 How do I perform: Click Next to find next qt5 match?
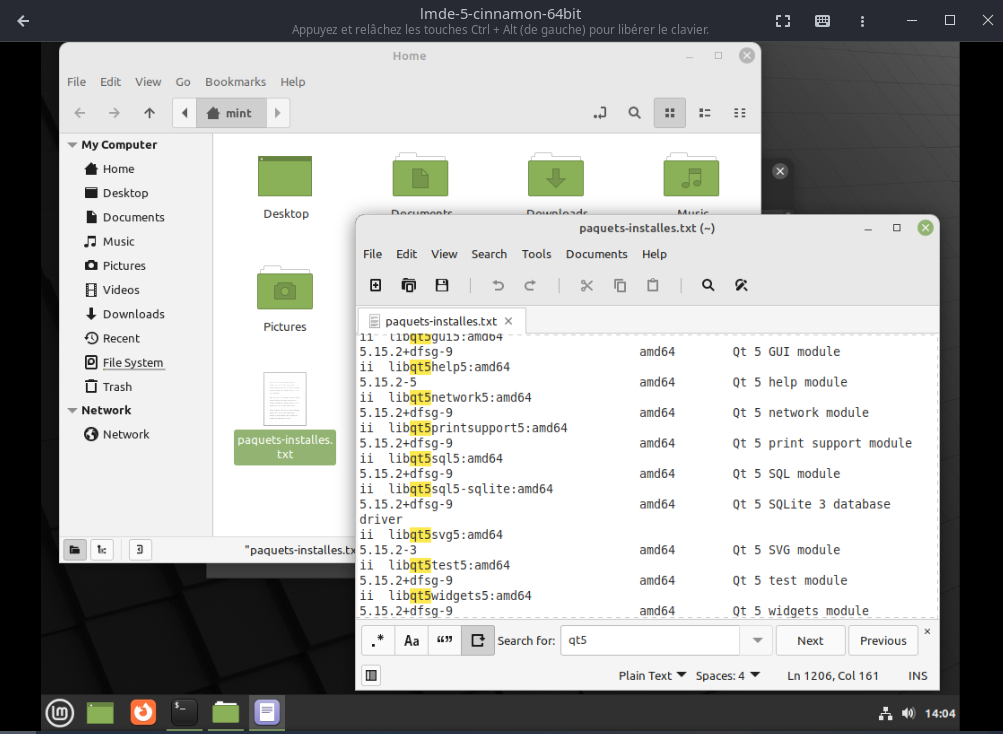(810, 641)
